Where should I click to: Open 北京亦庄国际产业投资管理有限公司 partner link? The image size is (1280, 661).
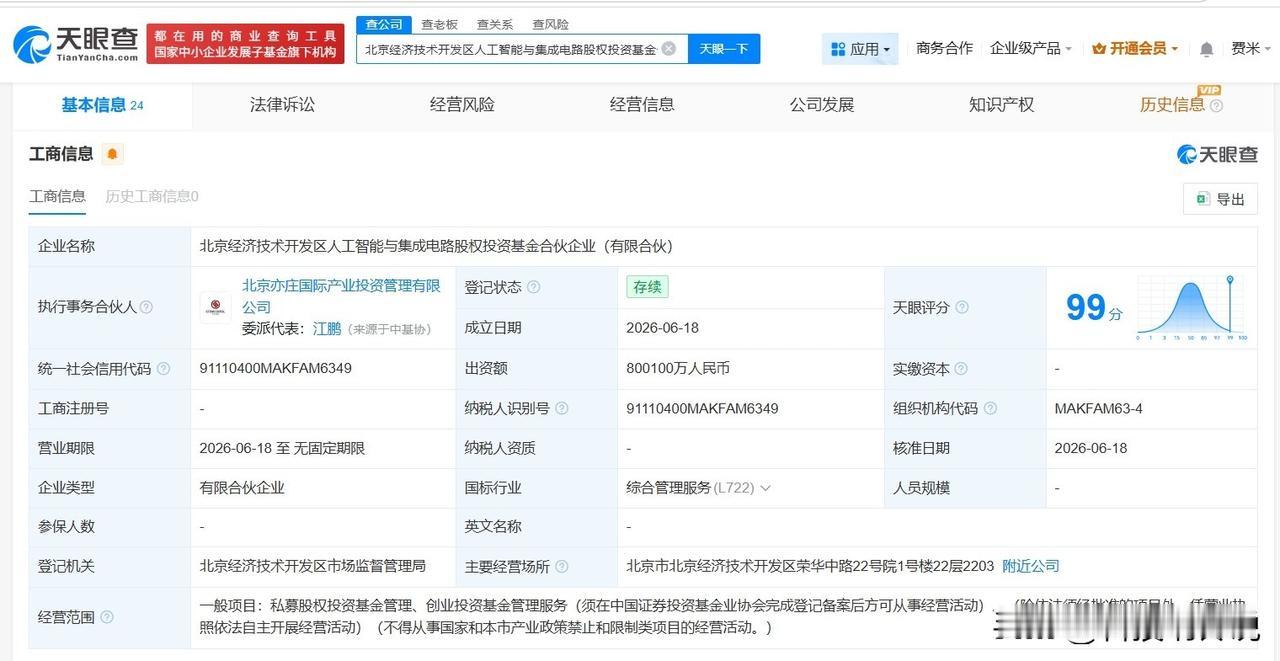click(x=341, y=296)
